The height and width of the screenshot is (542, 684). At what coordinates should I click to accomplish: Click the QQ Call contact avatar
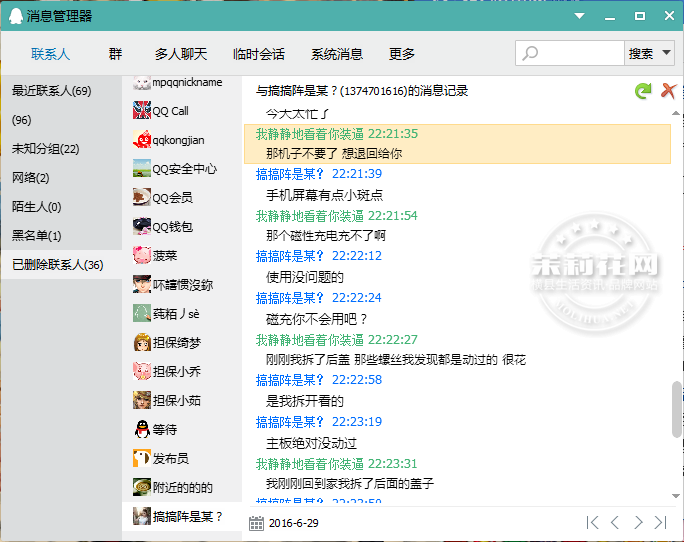[x=142, y=110]
